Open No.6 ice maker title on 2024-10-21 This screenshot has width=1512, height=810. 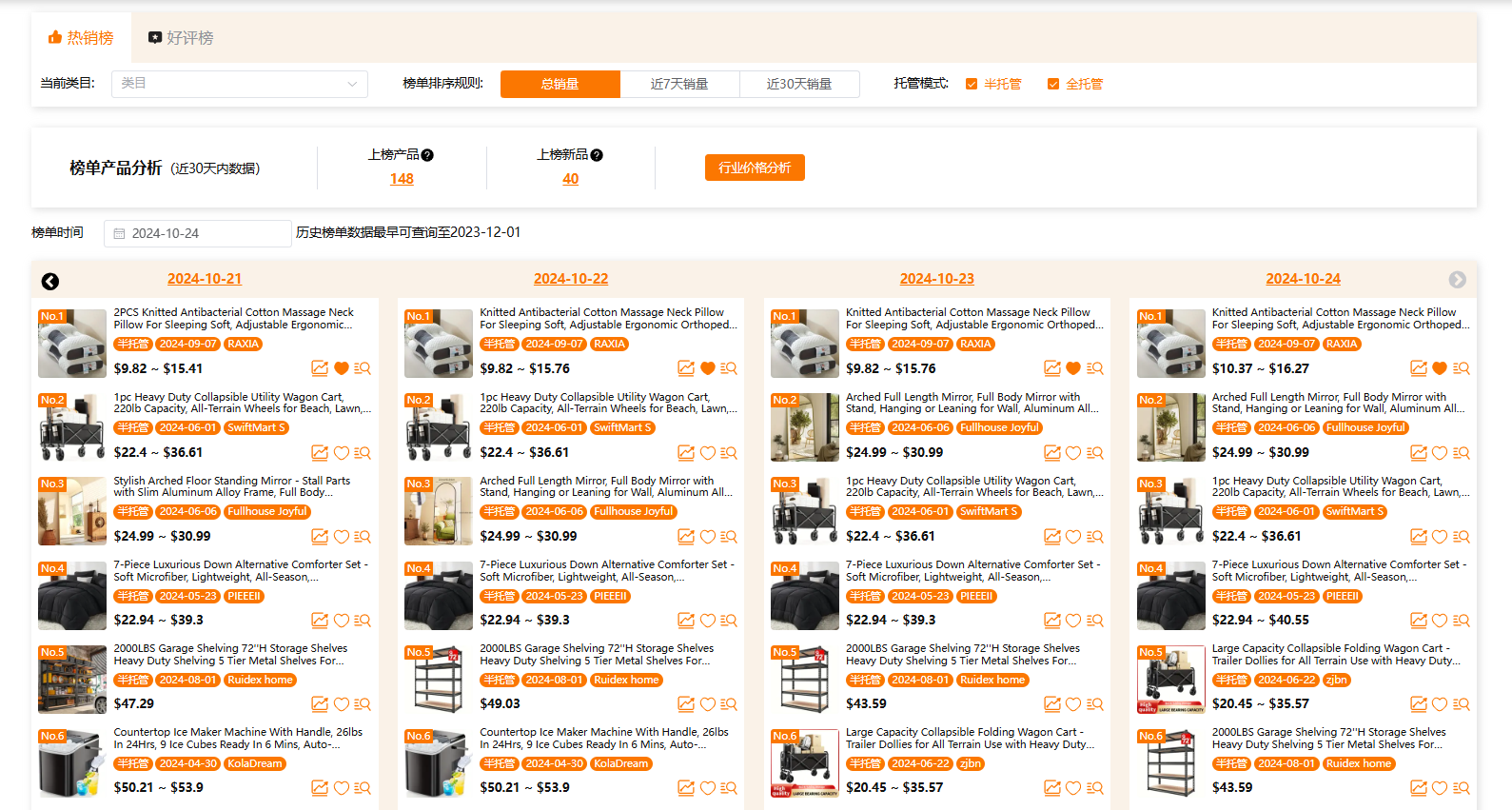238,739
